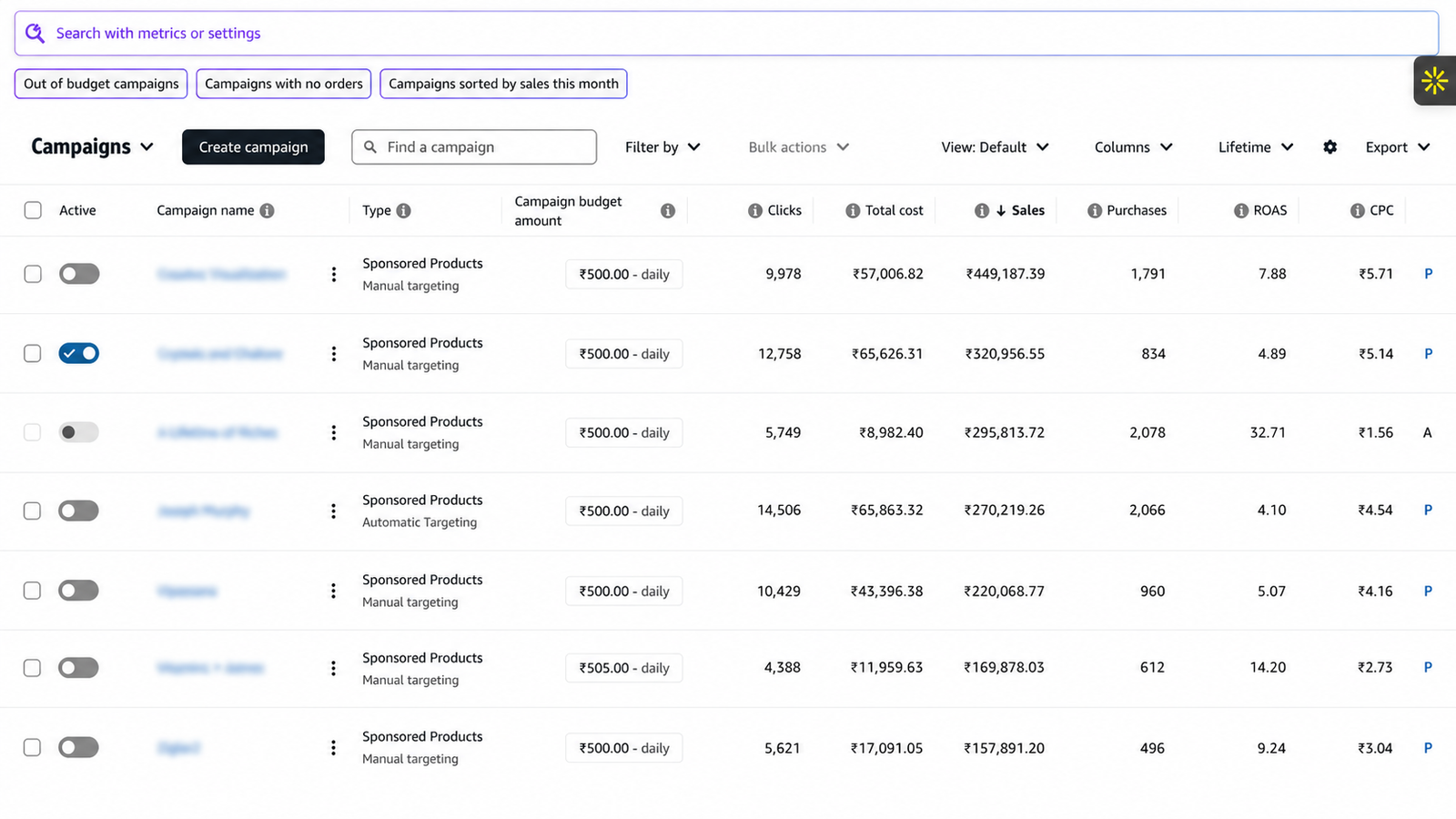Turn off the active campaign toggle

pos(79,353)
